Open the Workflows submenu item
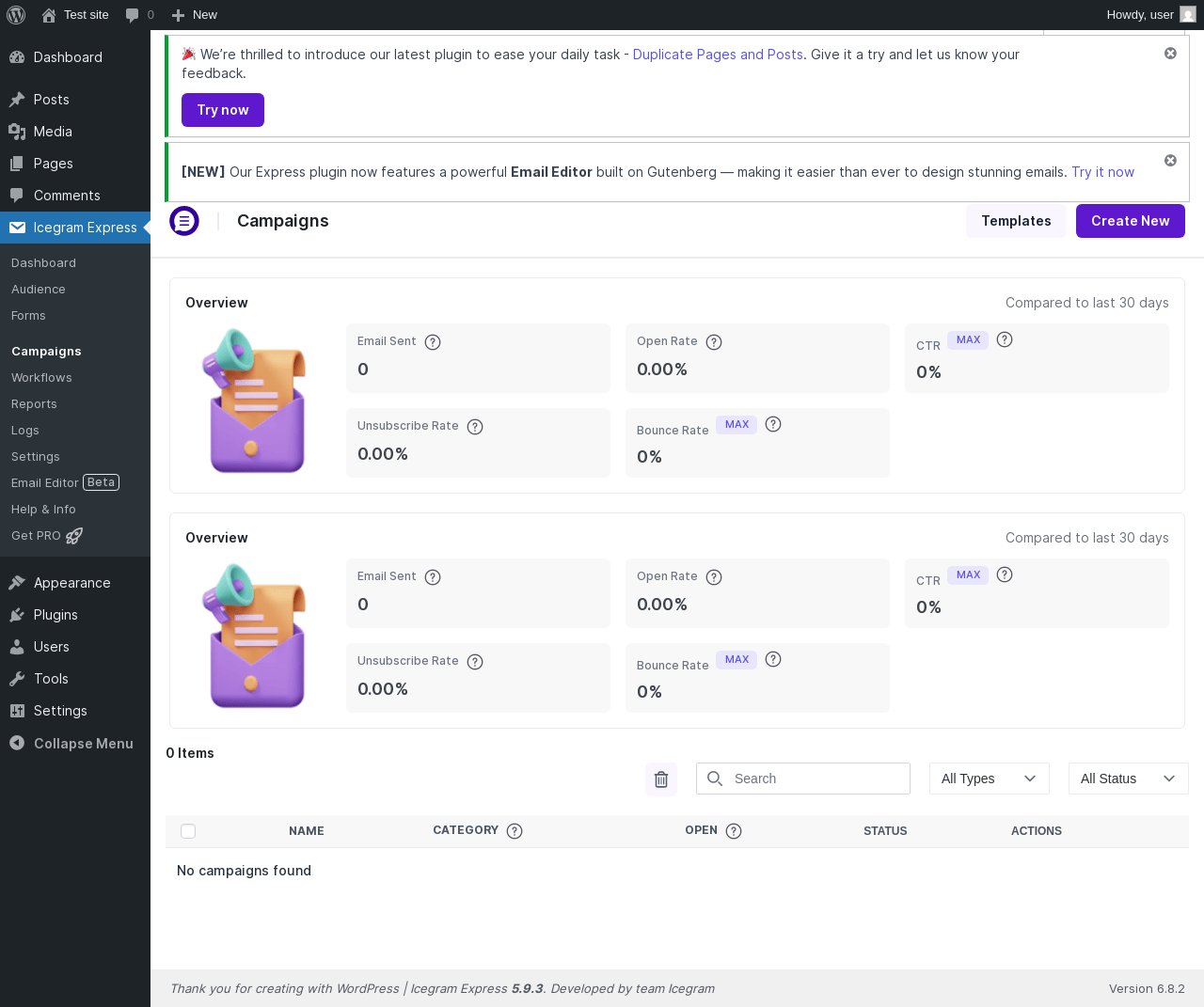This screenshot has height=1007, width=1204. (41, 378)
